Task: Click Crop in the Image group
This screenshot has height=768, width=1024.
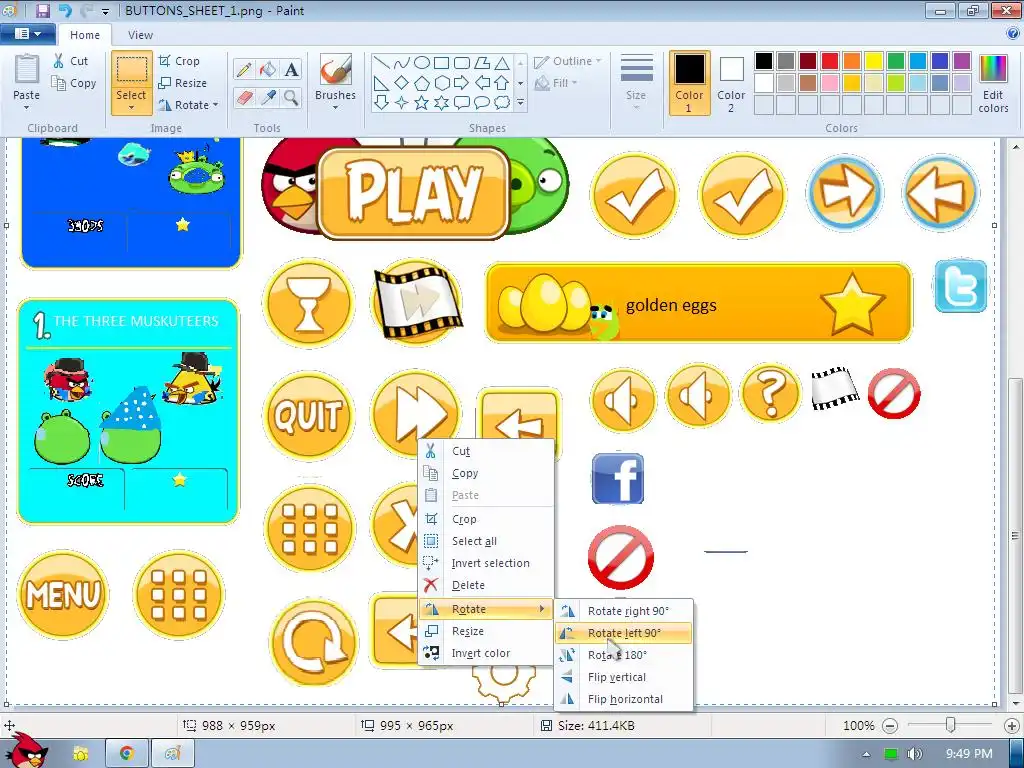Action: tap(179, 61)
